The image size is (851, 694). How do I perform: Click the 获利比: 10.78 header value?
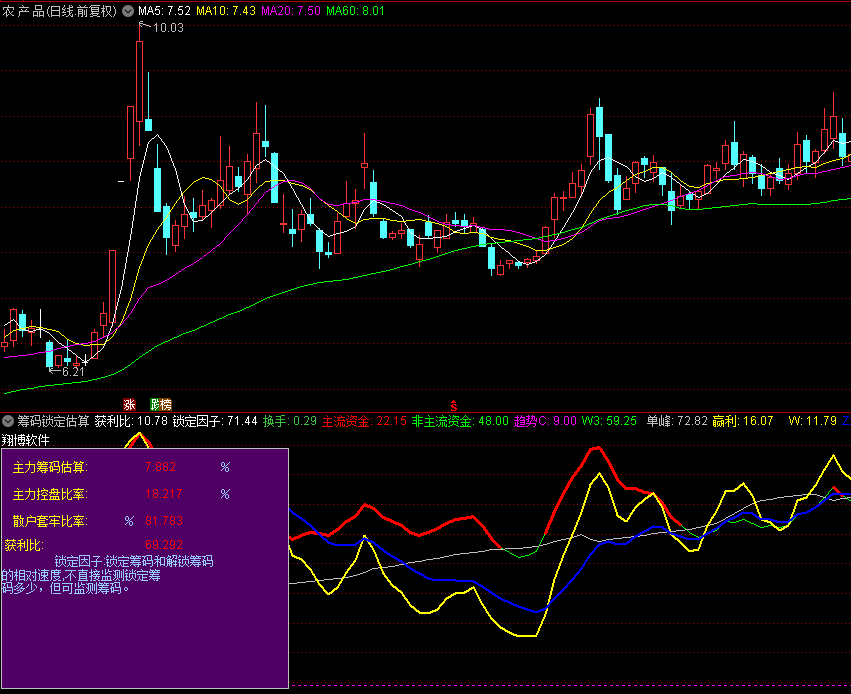(x=131, y=421)
